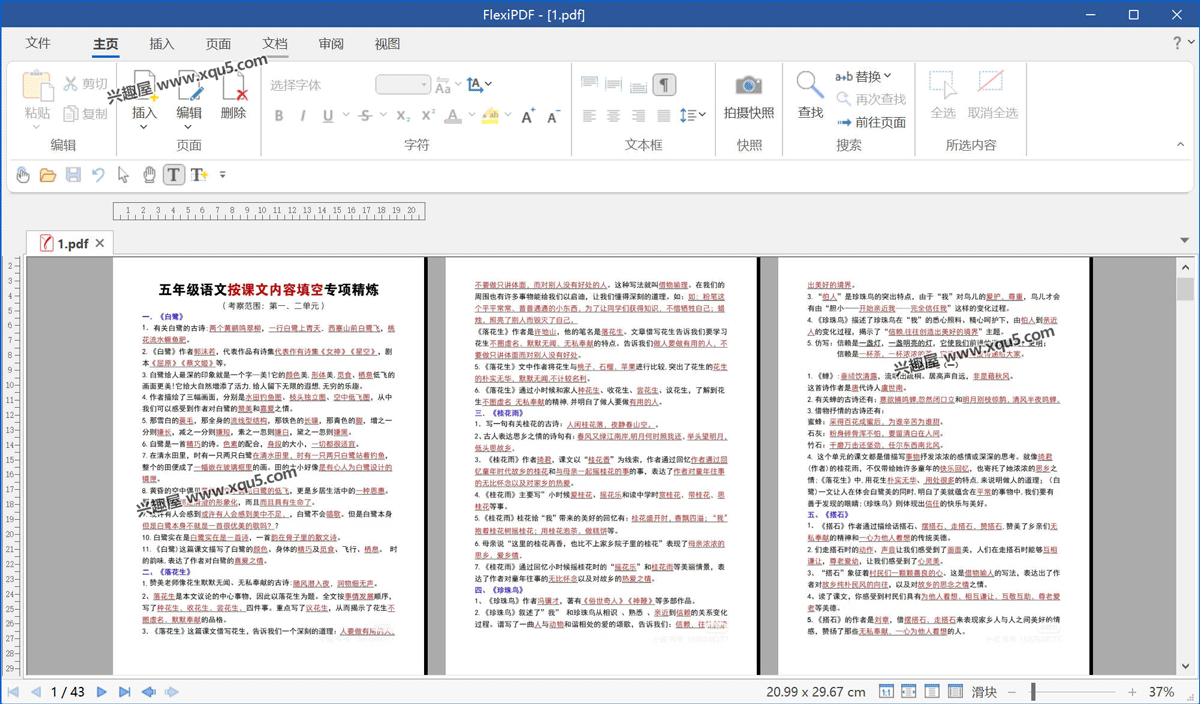Open Help from the question mark icon
1200x704 pixels.
pos(1177,43)
